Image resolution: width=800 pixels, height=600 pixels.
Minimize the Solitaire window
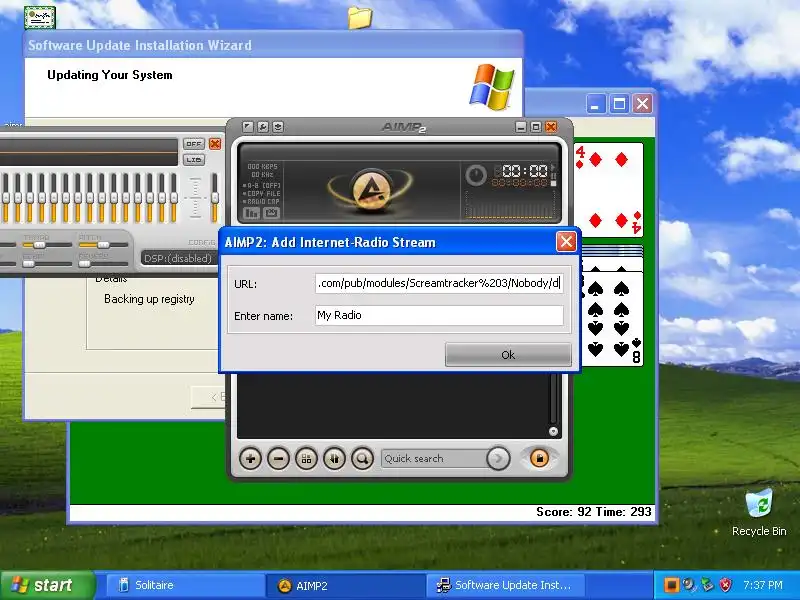click(595, 104)
